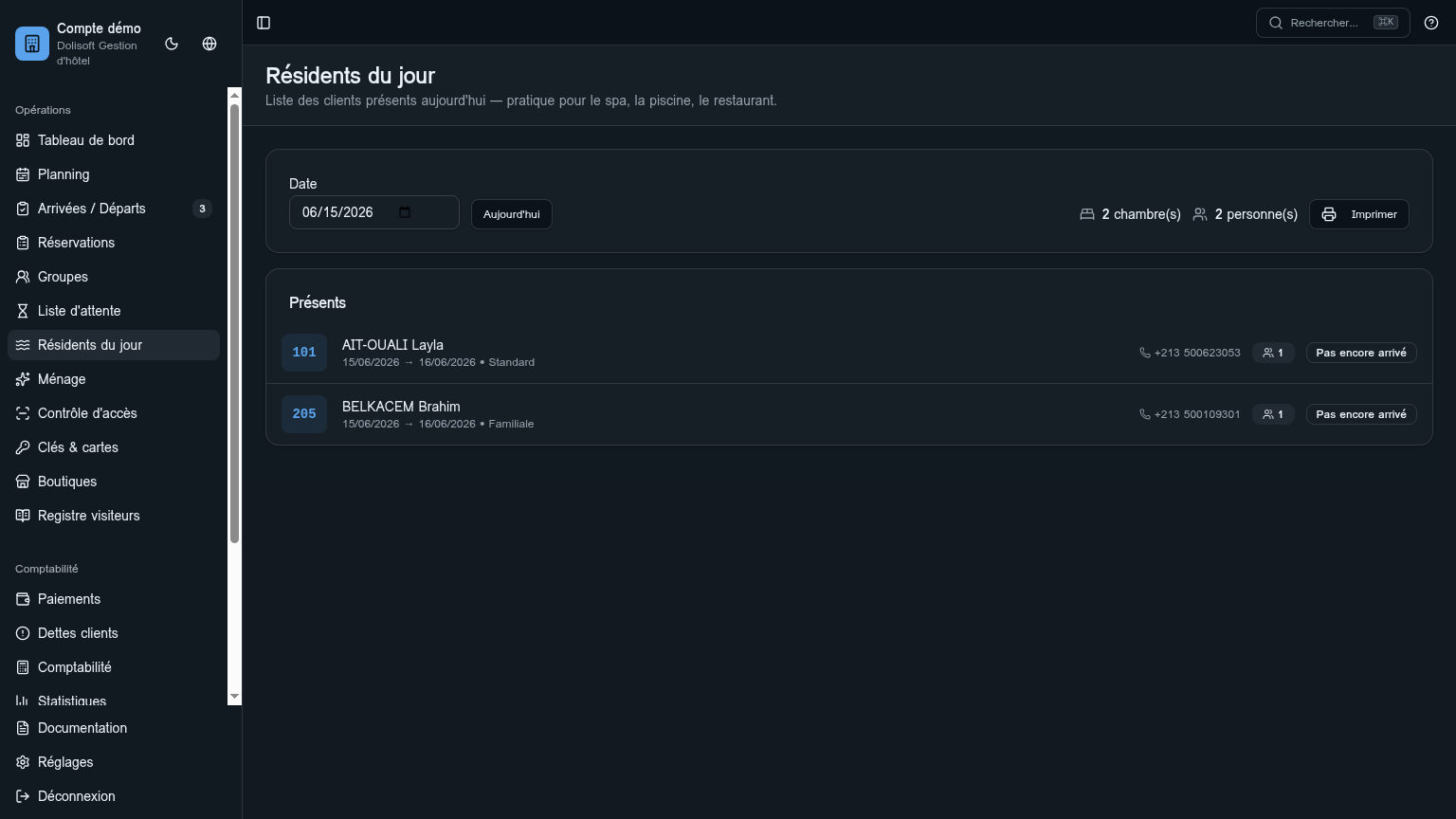Click the Dettes clients alert icon
Image resolution: width=1456 pixels, height=819 pixels.
coord(23,633)
